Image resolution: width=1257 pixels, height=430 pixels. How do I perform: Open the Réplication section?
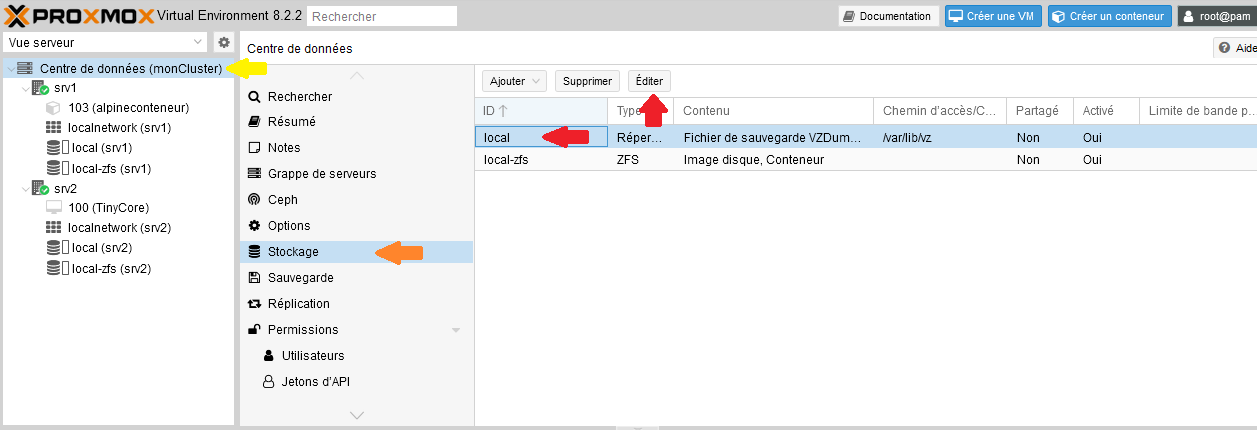[298, 304]
